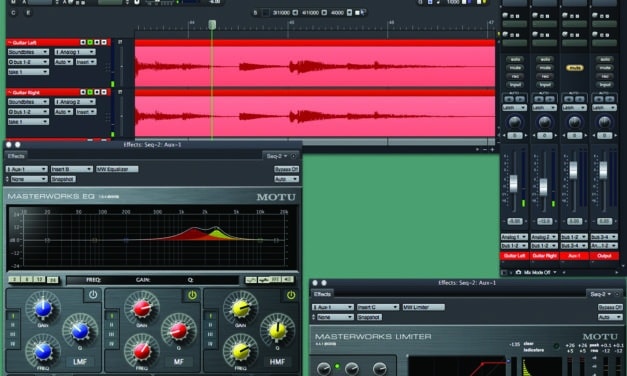Open Insert B dropdown in EQ window

tap(71, 169)
